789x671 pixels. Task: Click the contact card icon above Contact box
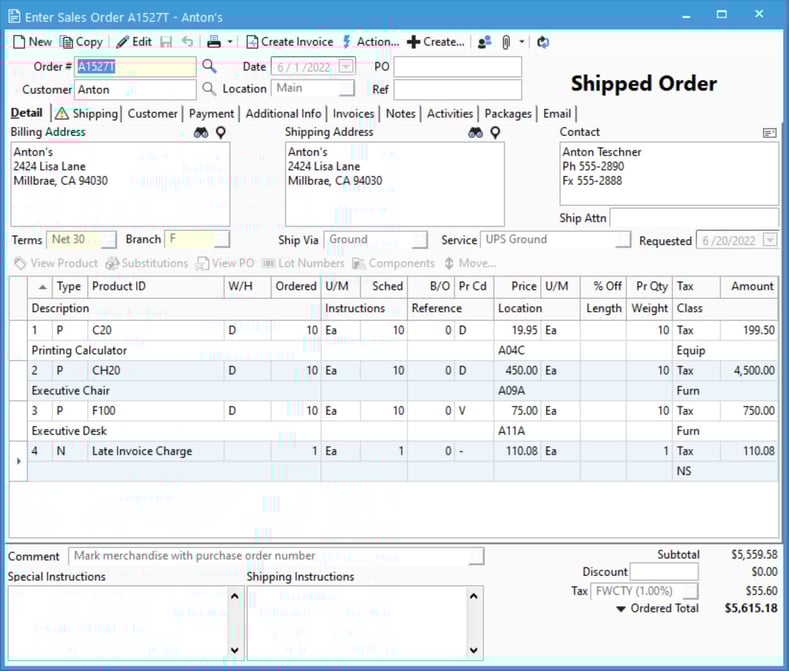point(769,132)
